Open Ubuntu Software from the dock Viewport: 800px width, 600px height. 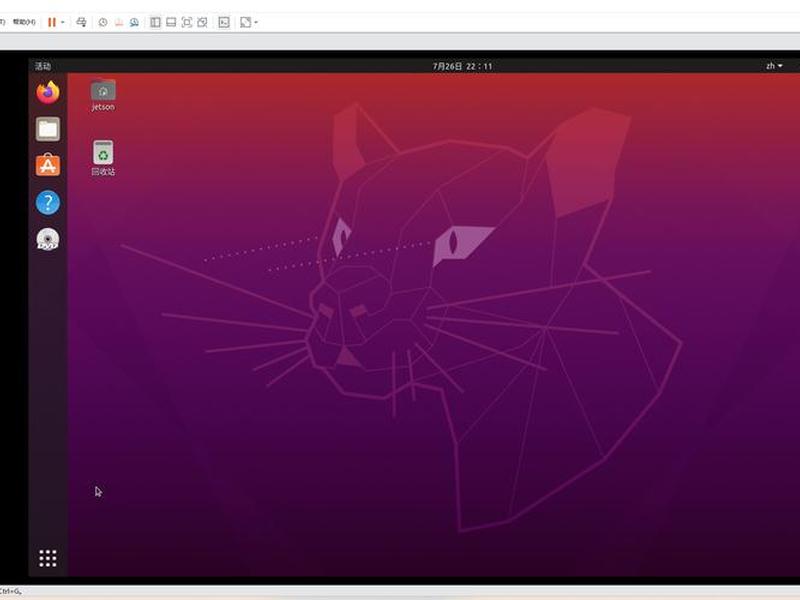tap(48, 165)
